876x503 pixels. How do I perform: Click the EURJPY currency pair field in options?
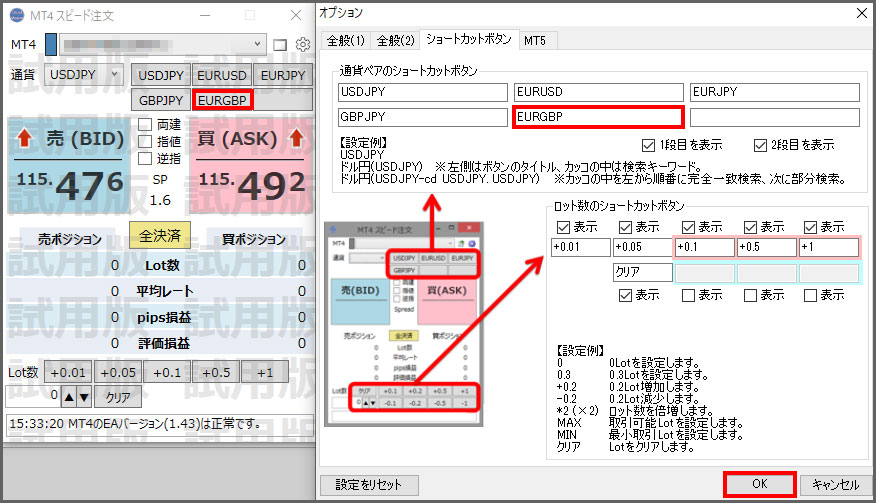pyautogui.click(x=775, y=92)
